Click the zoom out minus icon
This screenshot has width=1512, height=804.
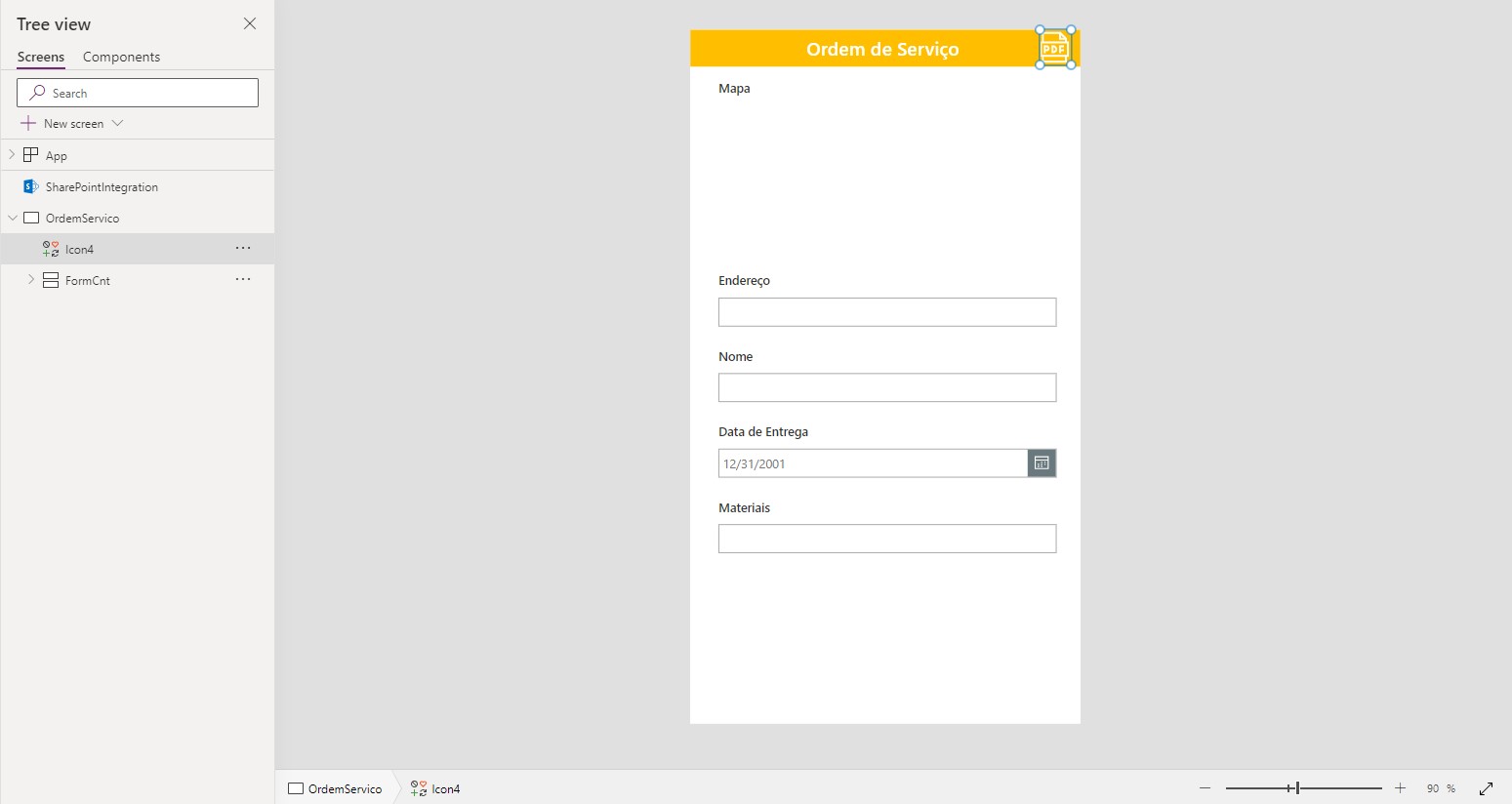tap(1206, 787)
